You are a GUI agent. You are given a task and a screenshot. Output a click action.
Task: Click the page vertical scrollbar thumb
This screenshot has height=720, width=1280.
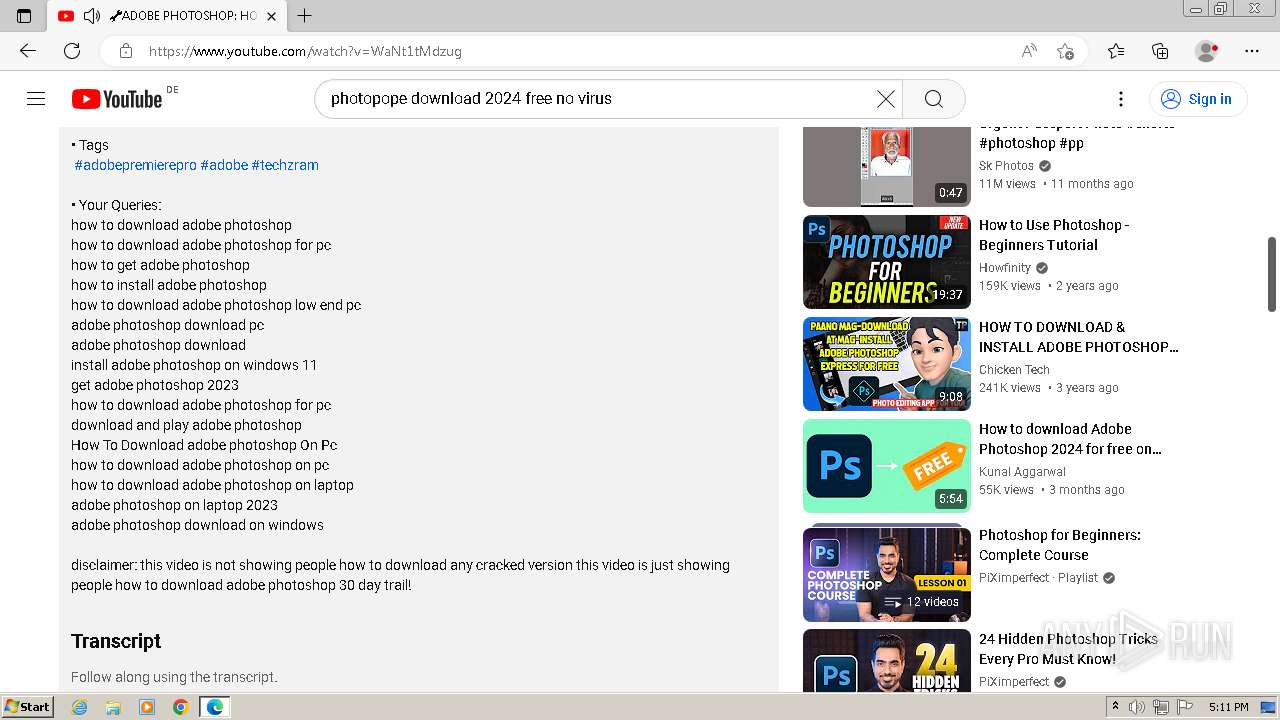tap(1272, 274)
